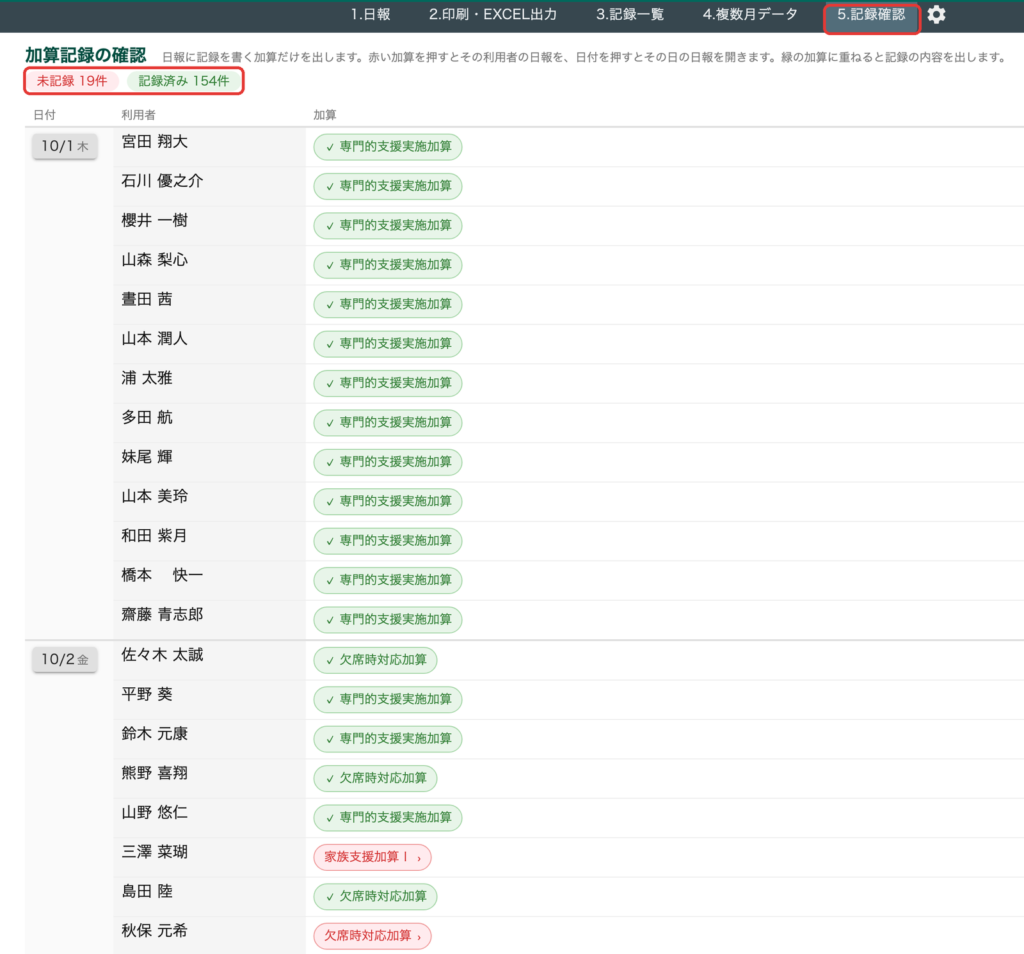This screenshot has height=954, width=1024.
Task: Filter by 記録済み 154件
Action: pos(184,81)
